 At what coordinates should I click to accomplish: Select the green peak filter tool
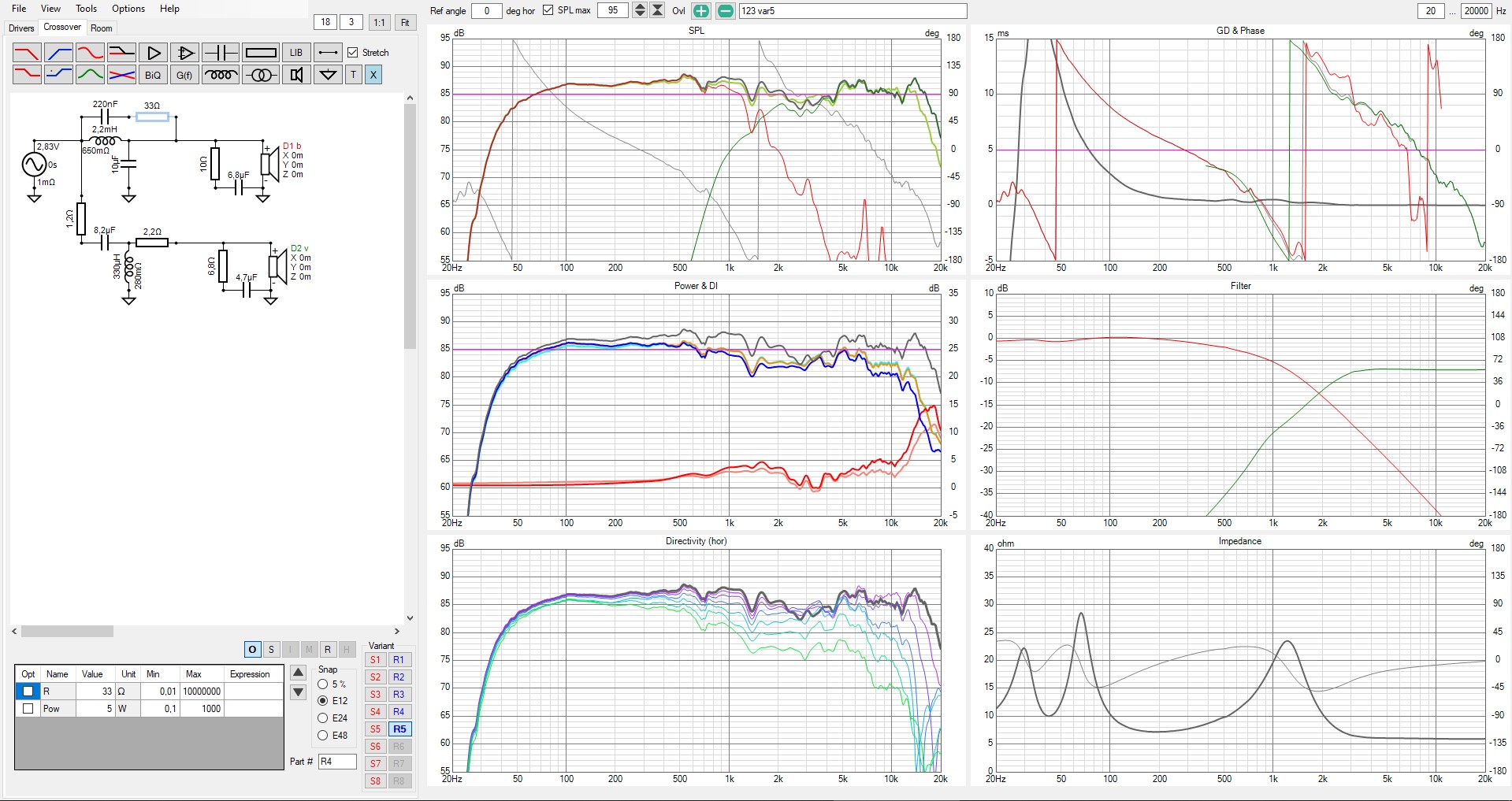coord(90,75)
